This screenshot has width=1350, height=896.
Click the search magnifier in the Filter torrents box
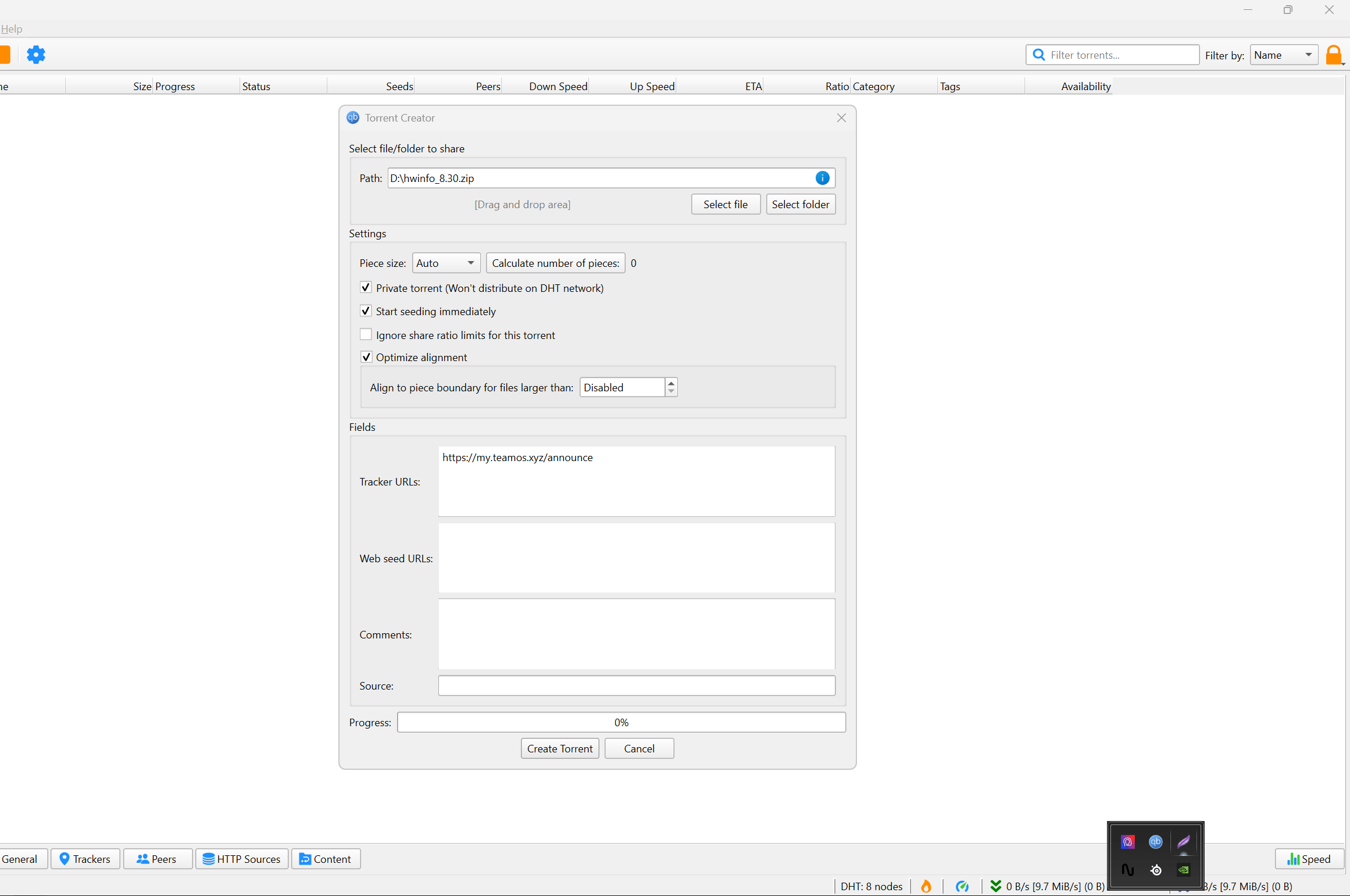pyautogui.click(x=1038, y=55)
